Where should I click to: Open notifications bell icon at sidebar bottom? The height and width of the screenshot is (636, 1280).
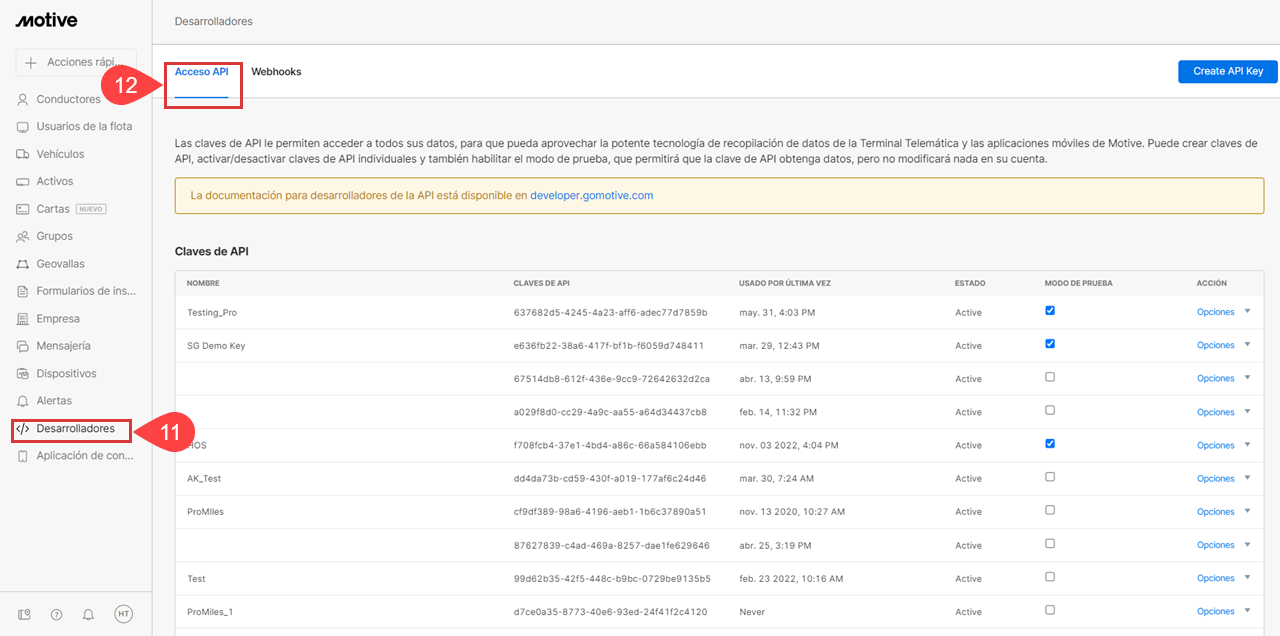coord(89,614)
